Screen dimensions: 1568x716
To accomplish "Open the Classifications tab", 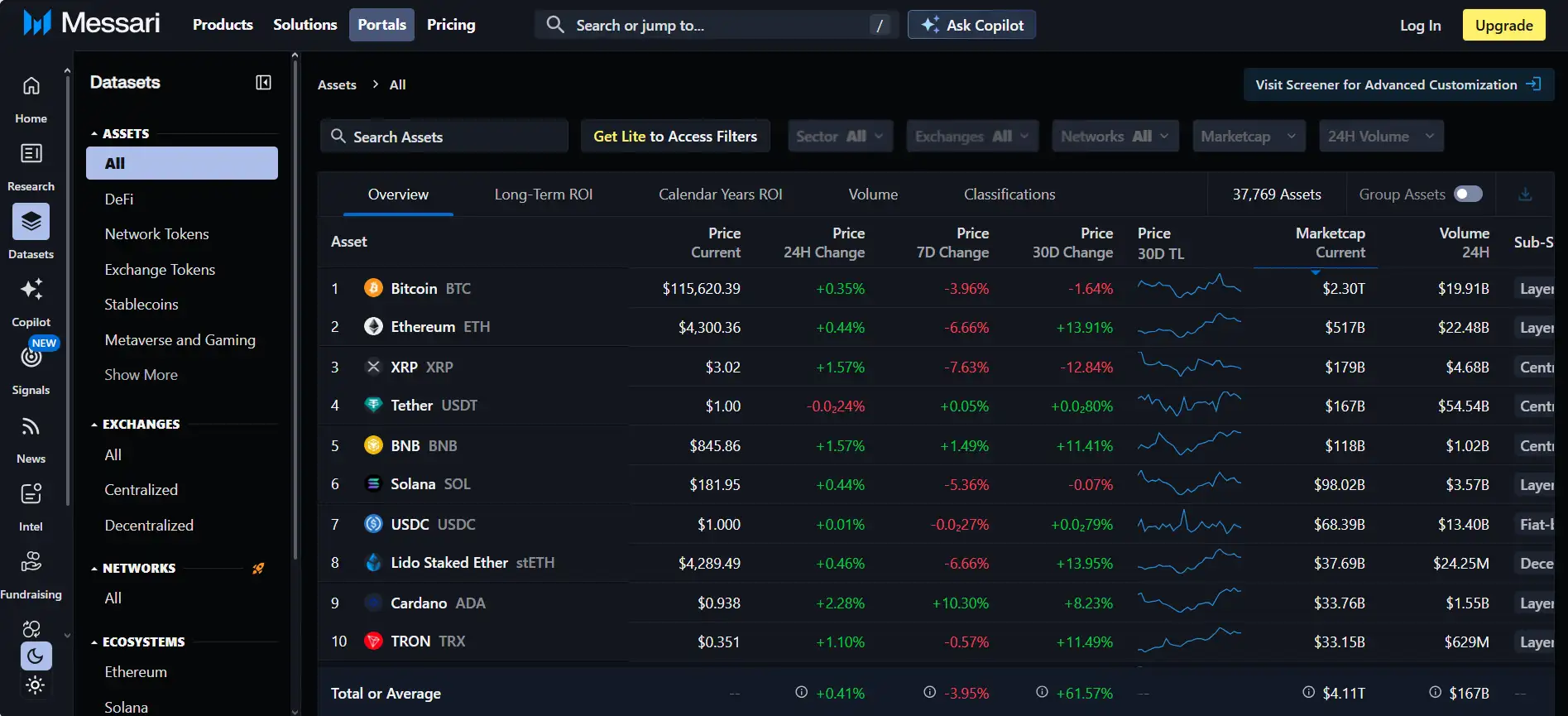I will pos(1009,195).
